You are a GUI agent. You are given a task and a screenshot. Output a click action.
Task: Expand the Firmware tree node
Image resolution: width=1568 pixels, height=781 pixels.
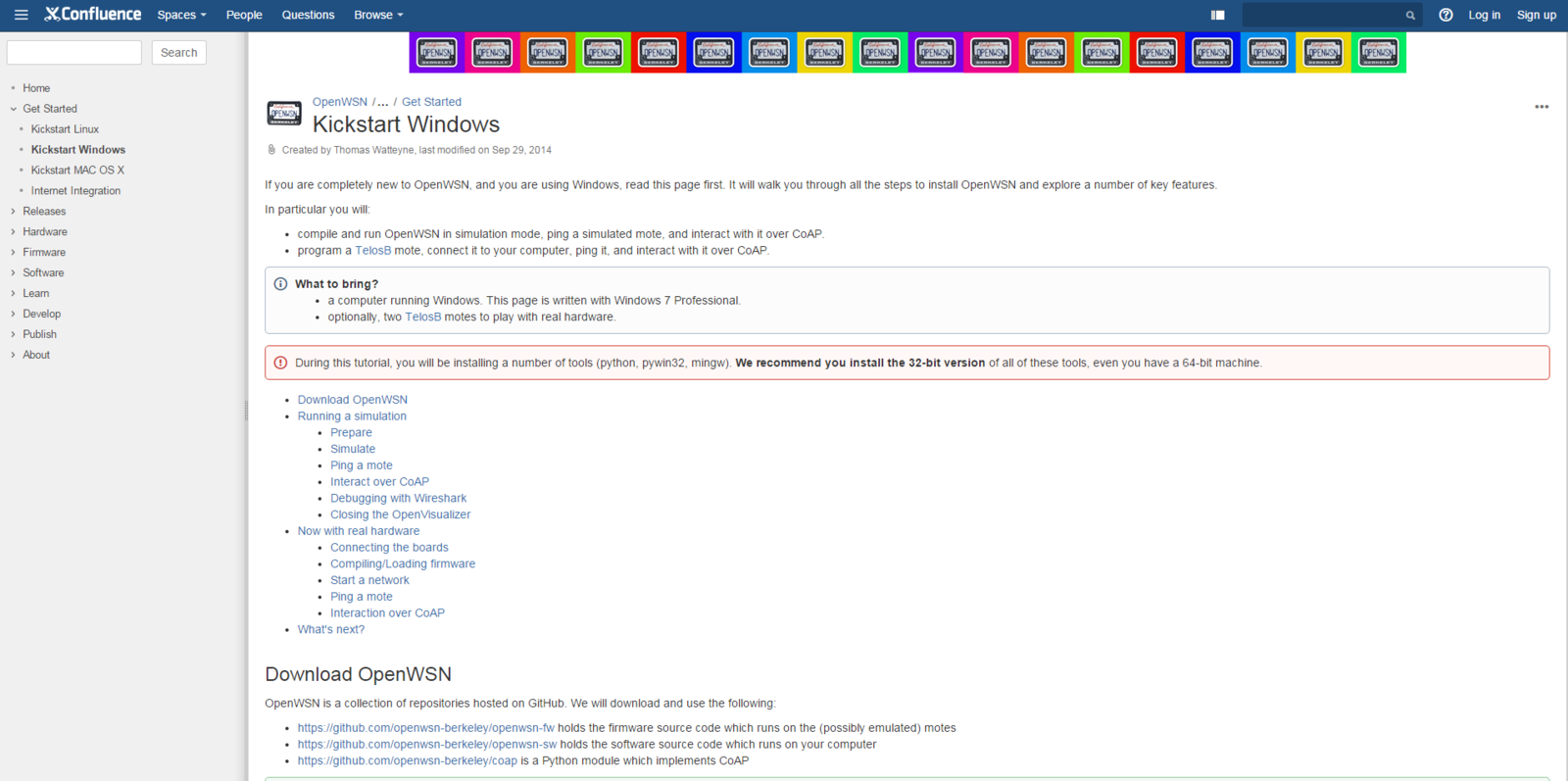click(x=14, y=253)
